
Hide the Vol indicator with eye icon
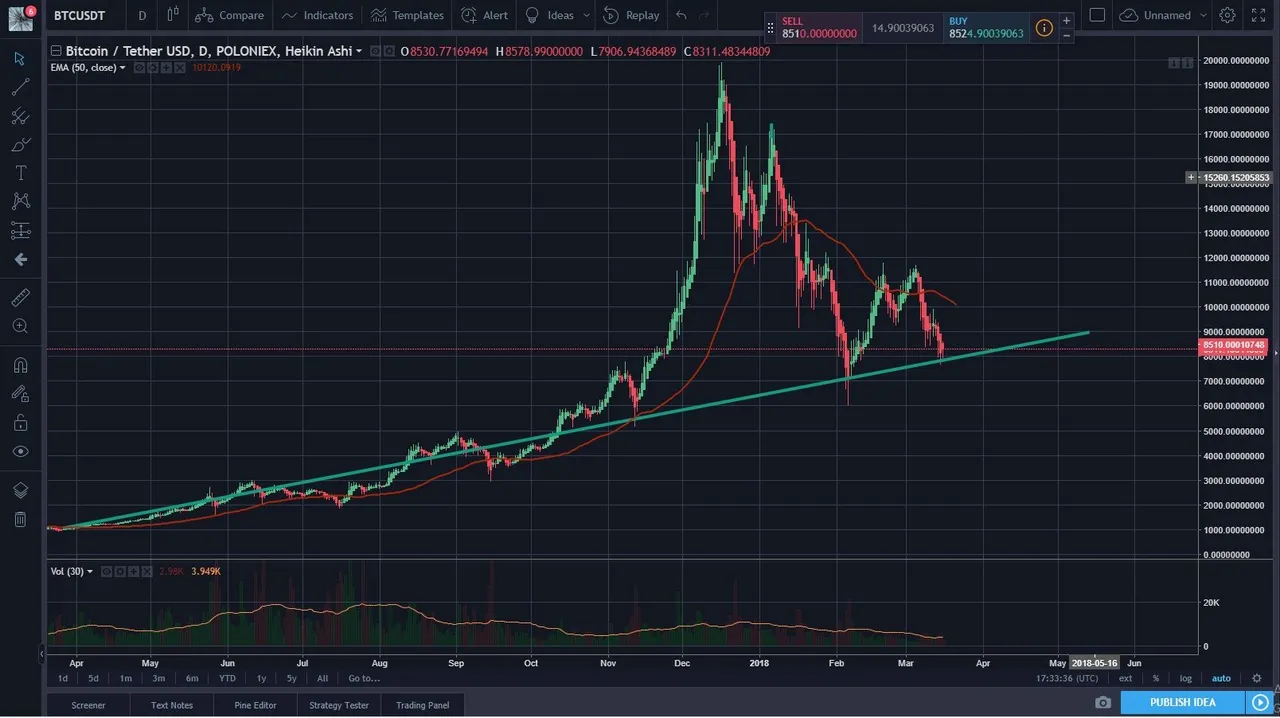[106, 571]
